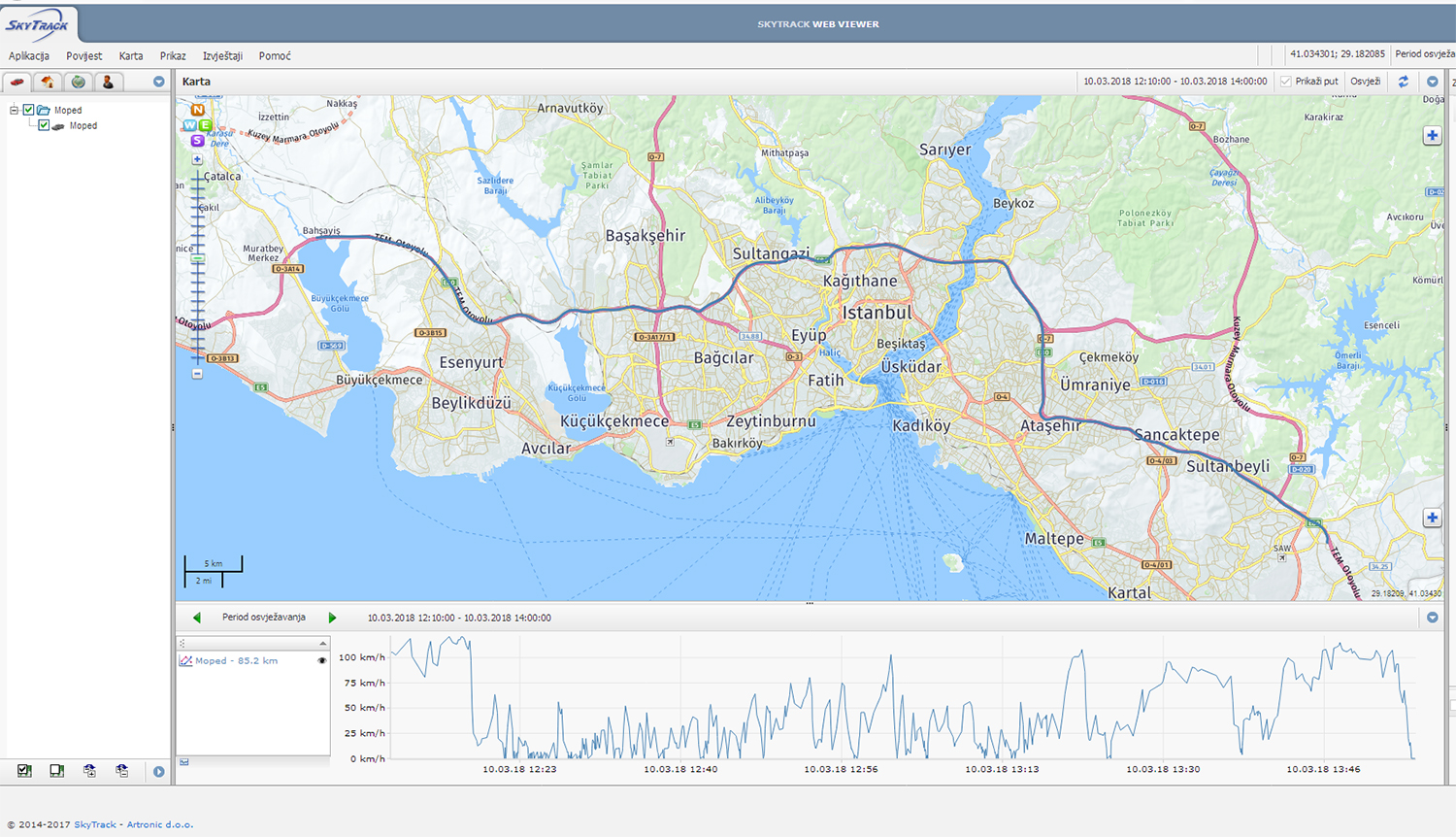Open the Karta menu
Screen dimensions: 1456x837
131,55
